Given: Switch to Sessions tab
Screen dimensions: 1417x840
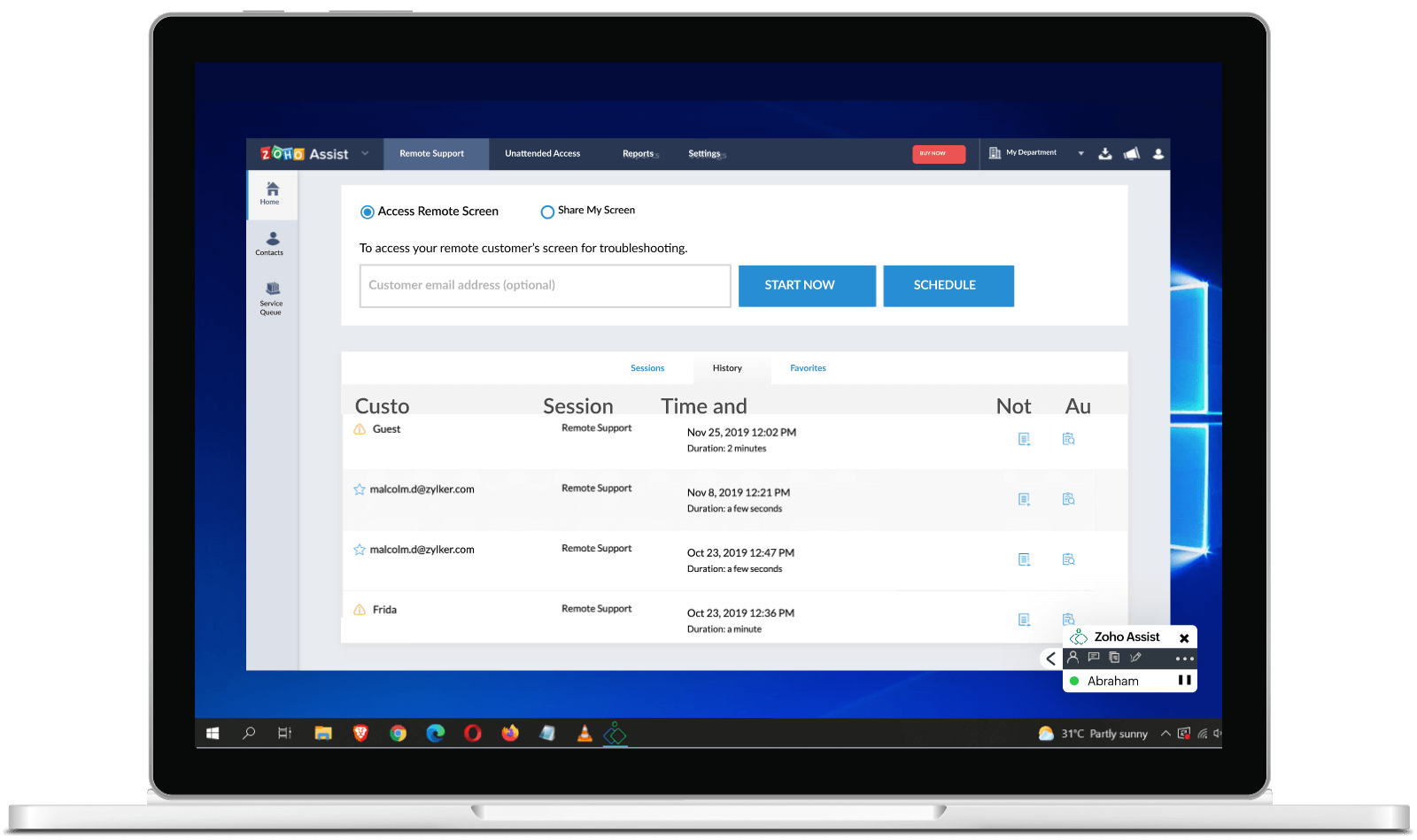Looking at the screenshot, I should point(647,368).
